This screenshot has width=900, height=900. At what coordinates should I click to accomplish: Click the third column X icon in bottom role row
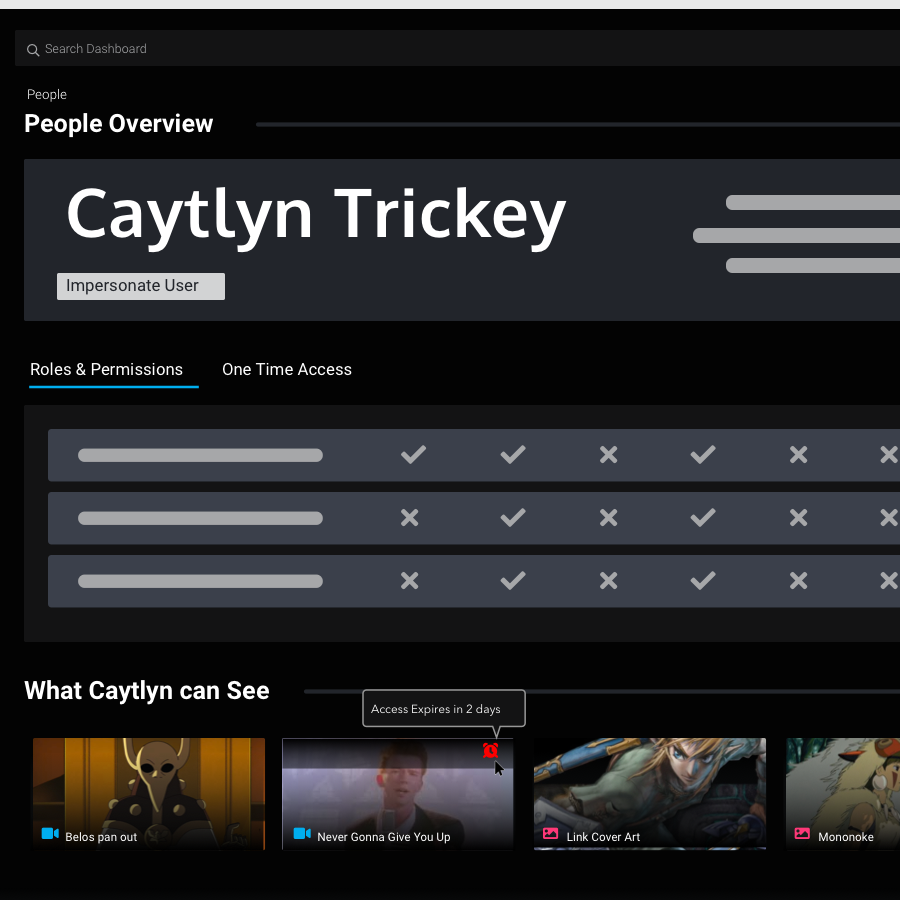(608, 581)
